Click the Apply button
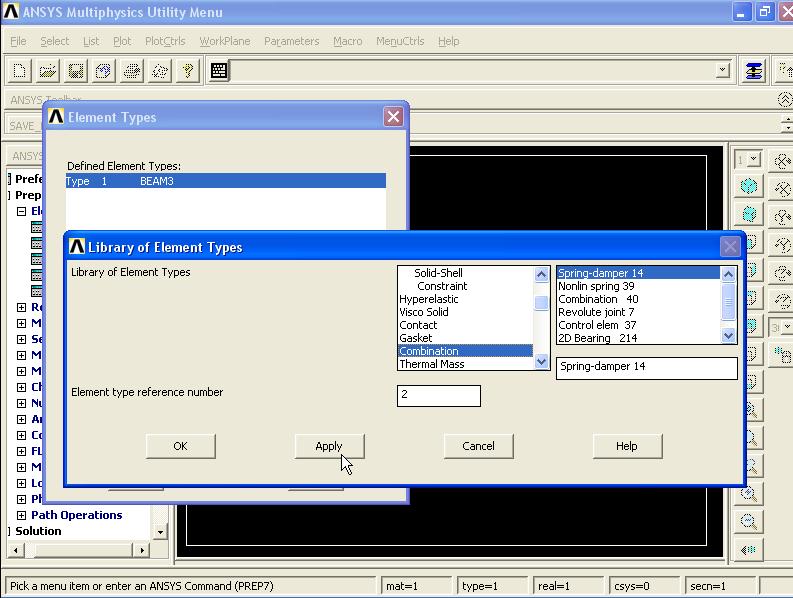Viewport: 793px width, 598px height. (x=329, y=446)
